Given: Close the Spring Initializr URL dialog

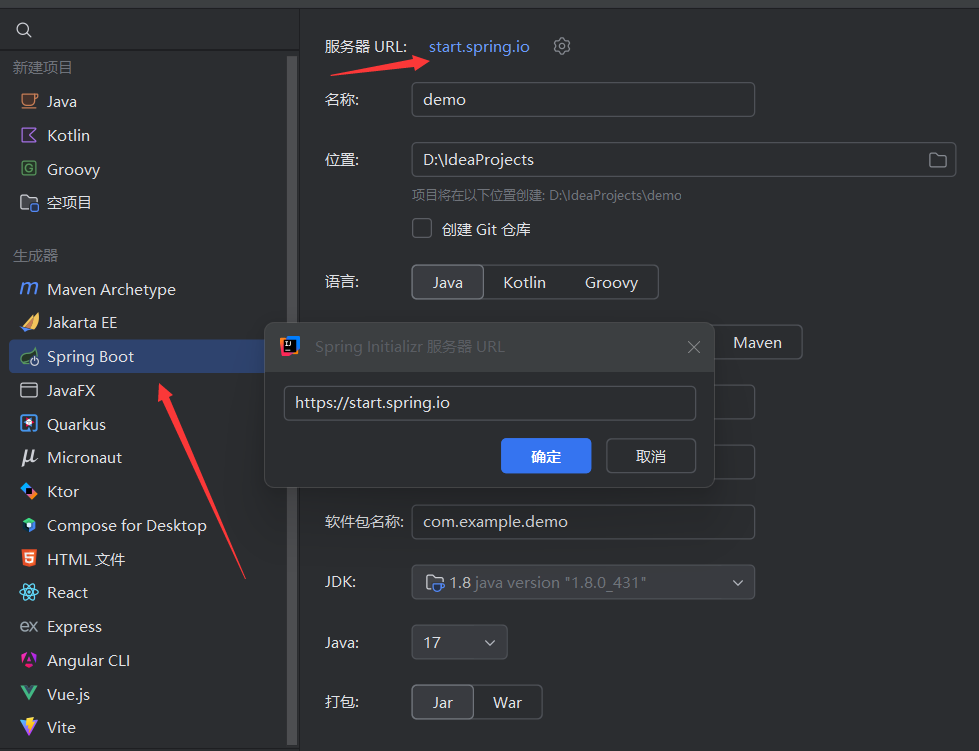Looking at the screenshot, I should point(694,347).
